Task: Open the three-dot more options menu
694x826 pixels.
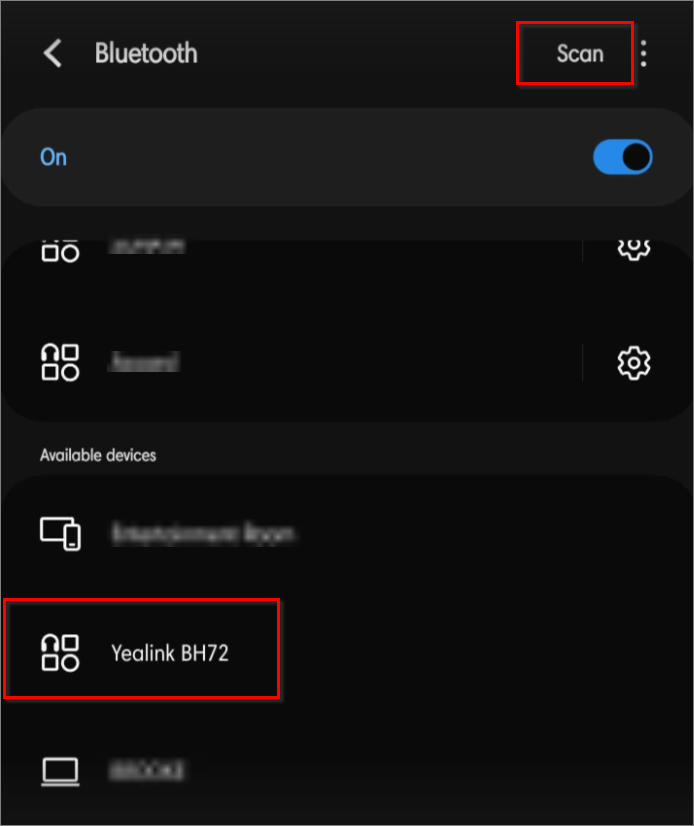Action: click(644, 54)
